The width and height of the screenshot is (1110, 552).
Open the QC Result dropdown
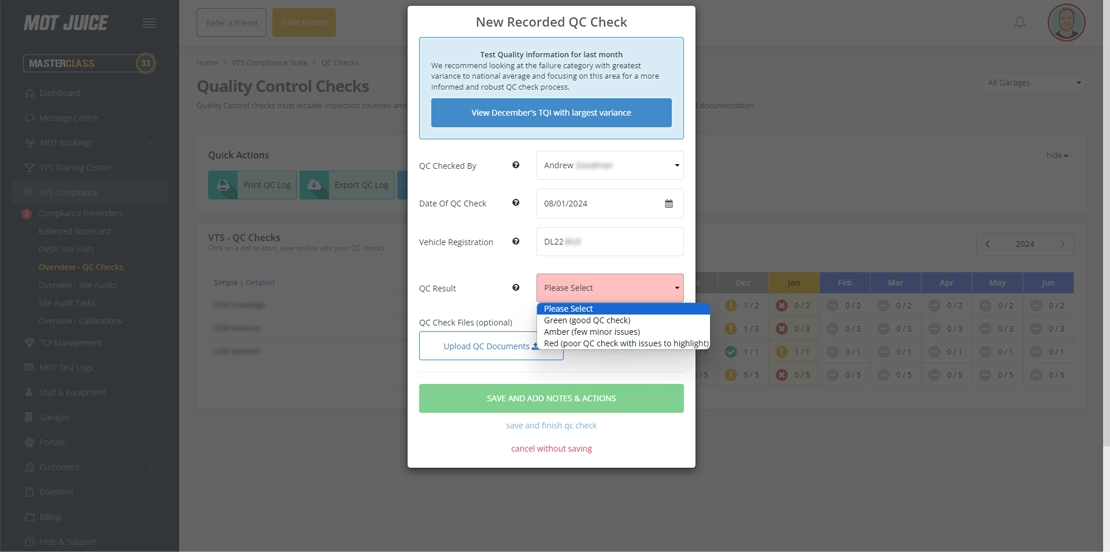[x=610, y=288]
